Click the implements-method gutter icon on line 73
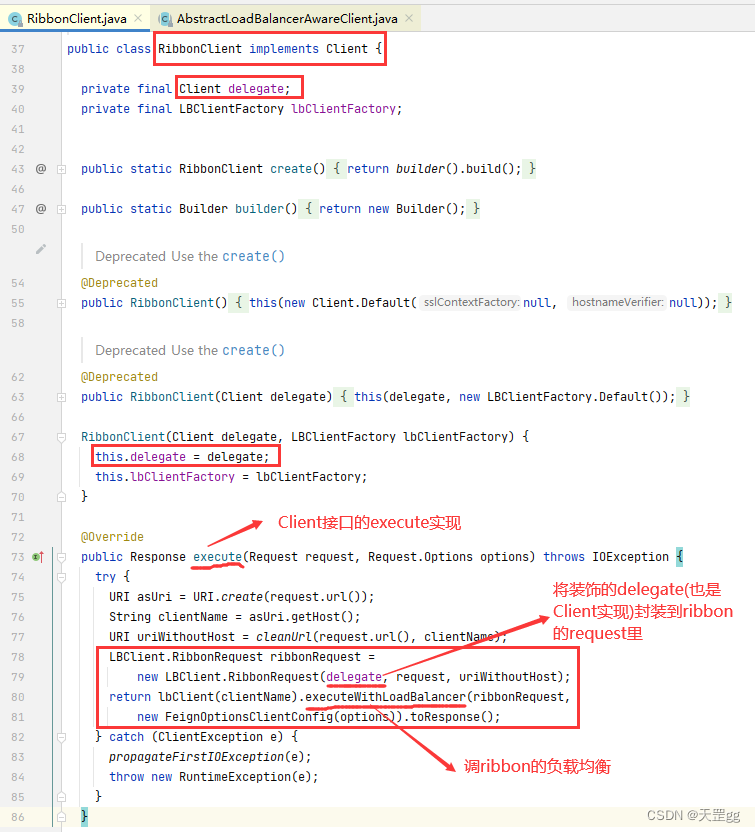 [38, 557]
